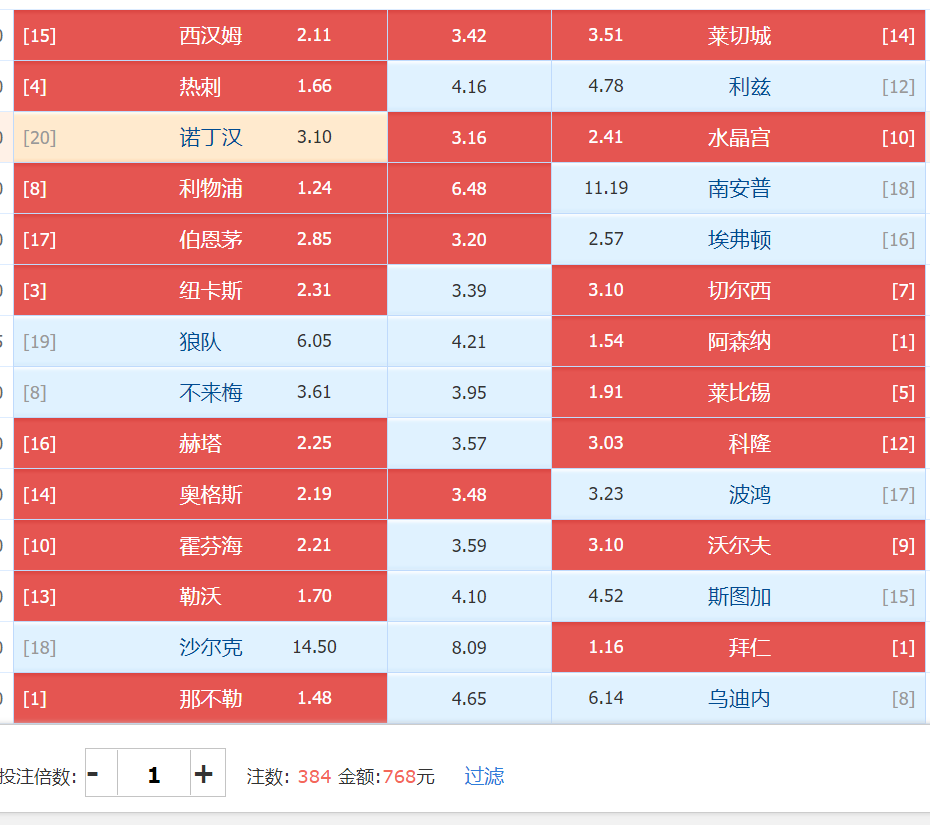Select the 4.16 draw for 热刺 vs 利兹
This screenshot has height=825, width=930.
469,87
